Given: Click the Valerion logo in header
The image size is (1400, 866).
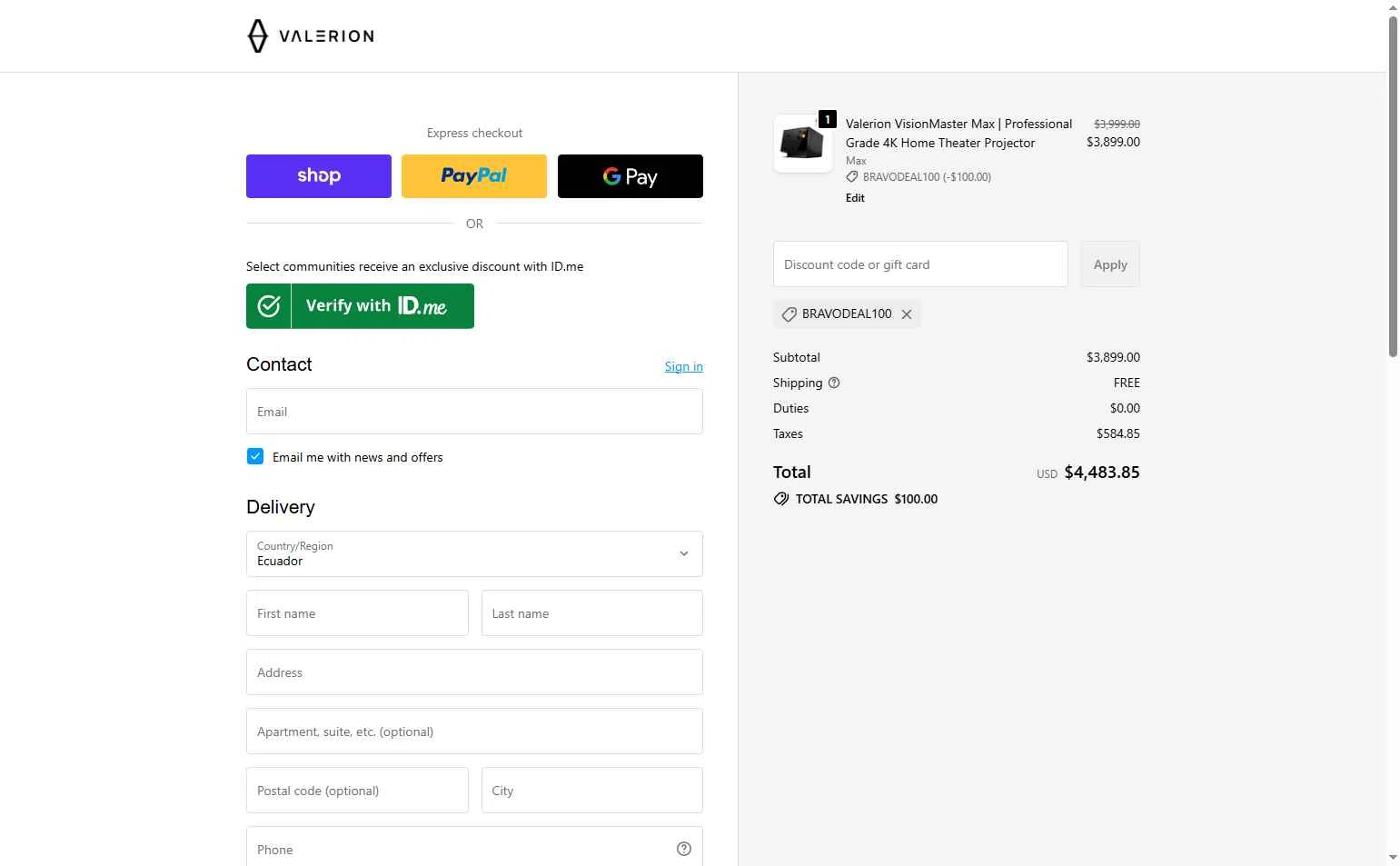Looking at the screenshot, I should 311,36.
